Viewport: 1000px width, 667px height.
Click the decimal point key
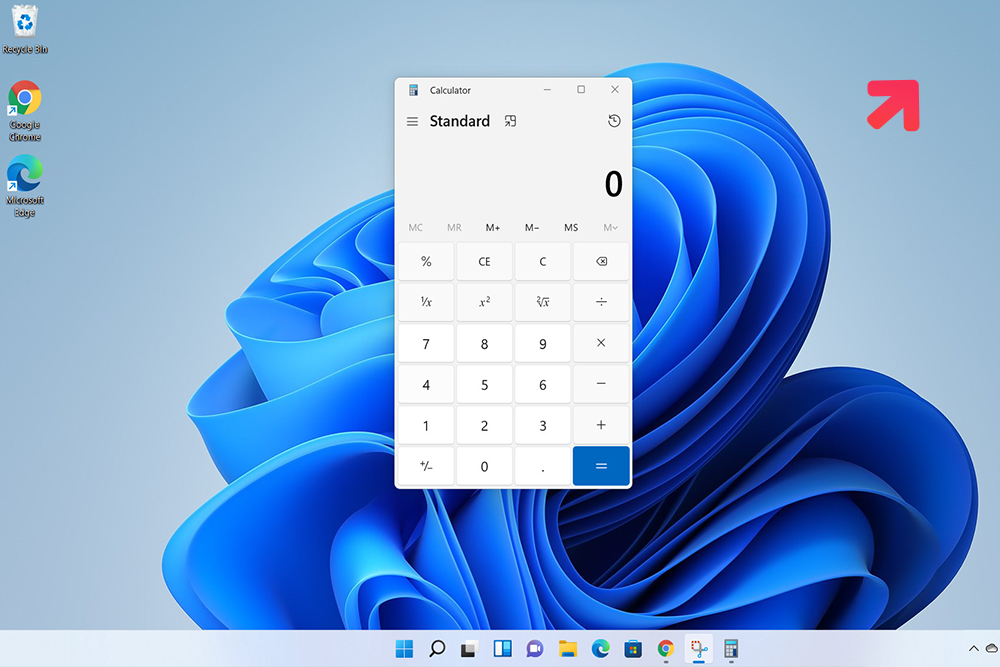tap(543, 466)
